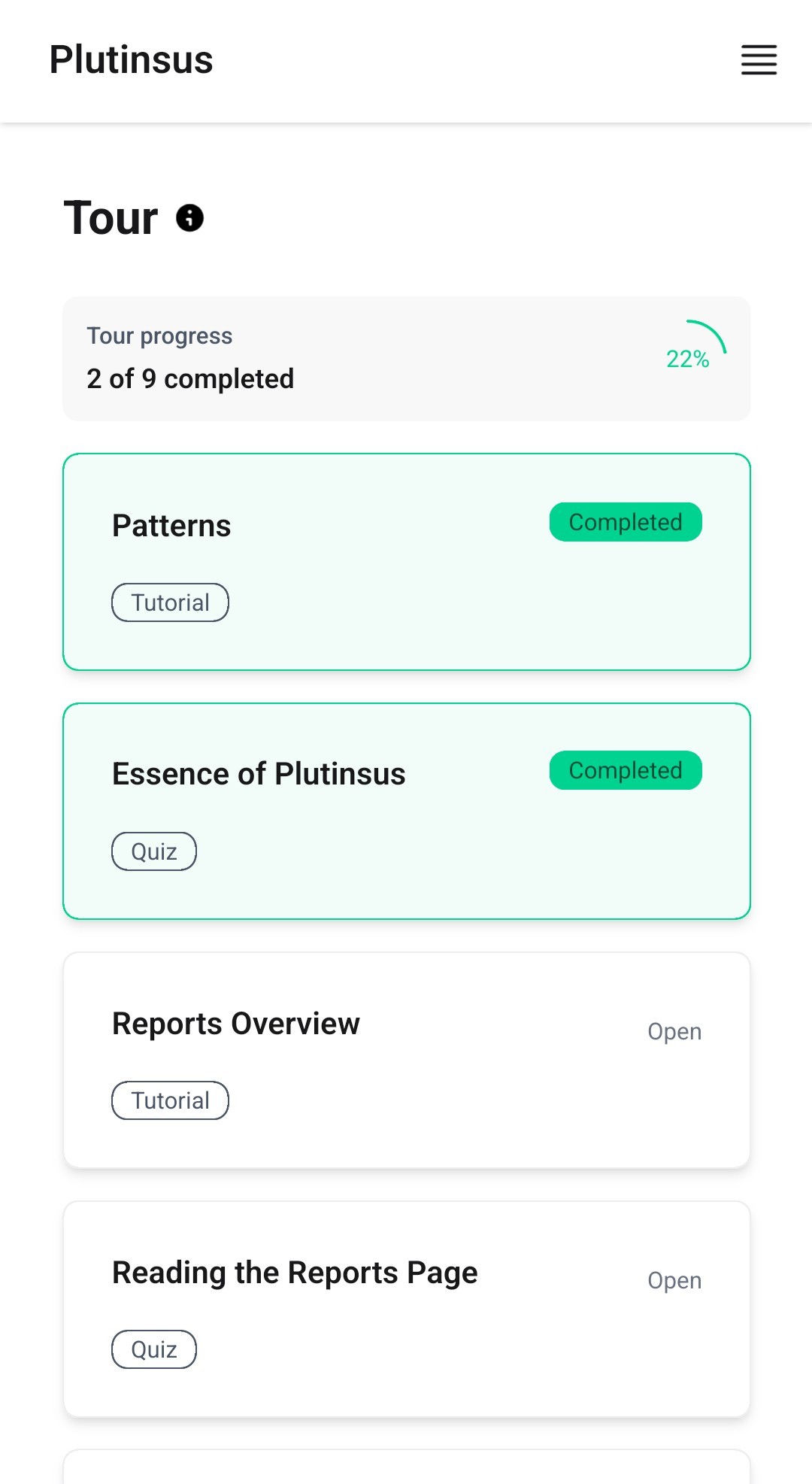
Task: Open Reading the Reports Page title
Action: point(295,1273)
